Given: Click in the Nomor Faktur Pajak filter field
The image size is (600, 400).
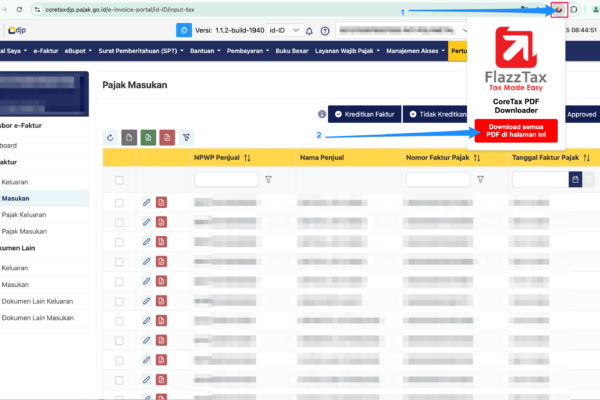Looking at the screenshot, I should point(438,179).
